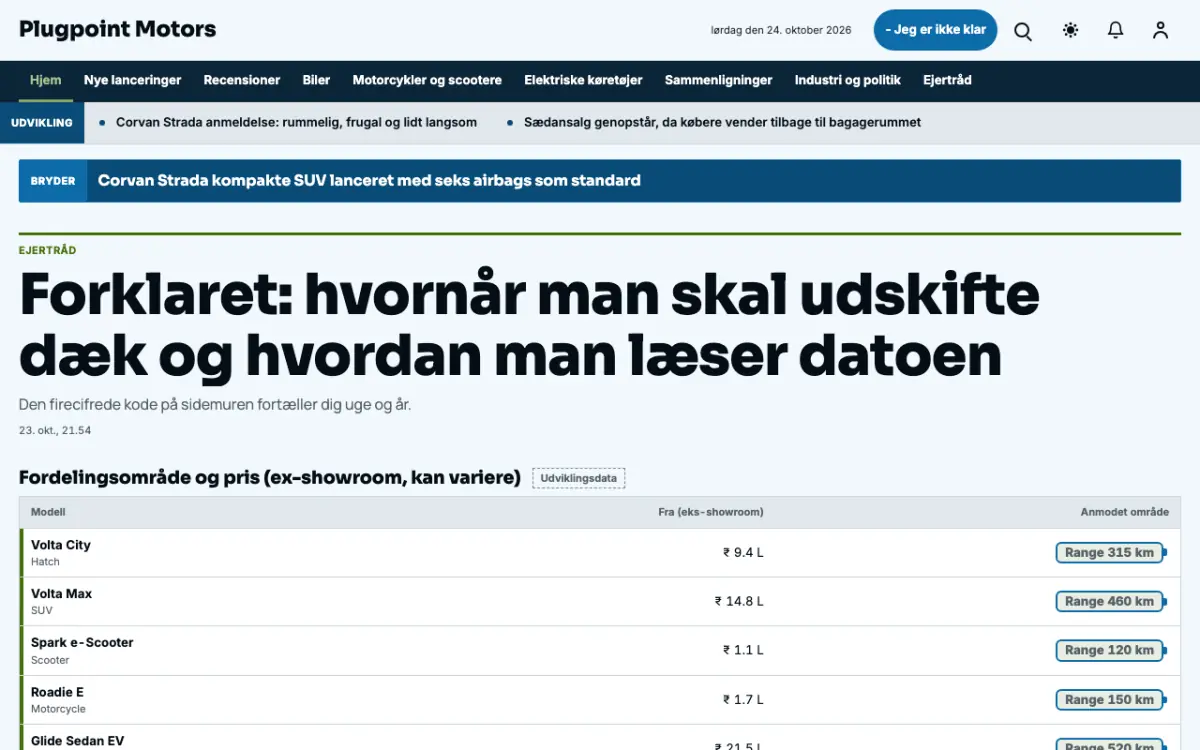The width and height of the screenshot is (1200, 750).
Task: Click the ₹ 1.7 L price cell
Action: pyautogui.click(x=743, y=699)
